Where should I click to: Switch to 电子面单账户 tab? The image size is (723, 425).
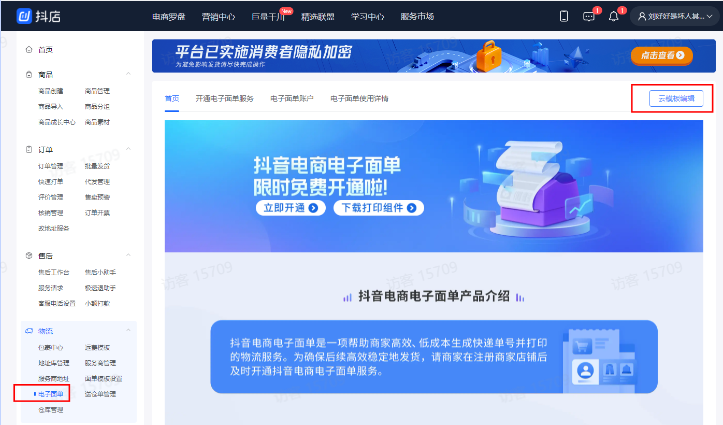pos(292,99)
